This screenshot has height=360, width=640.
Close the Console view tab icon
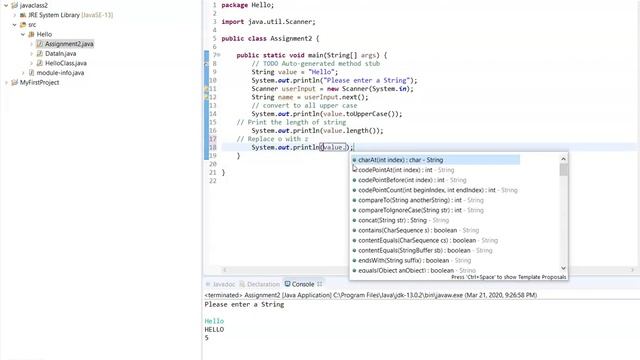pos(320,284)
